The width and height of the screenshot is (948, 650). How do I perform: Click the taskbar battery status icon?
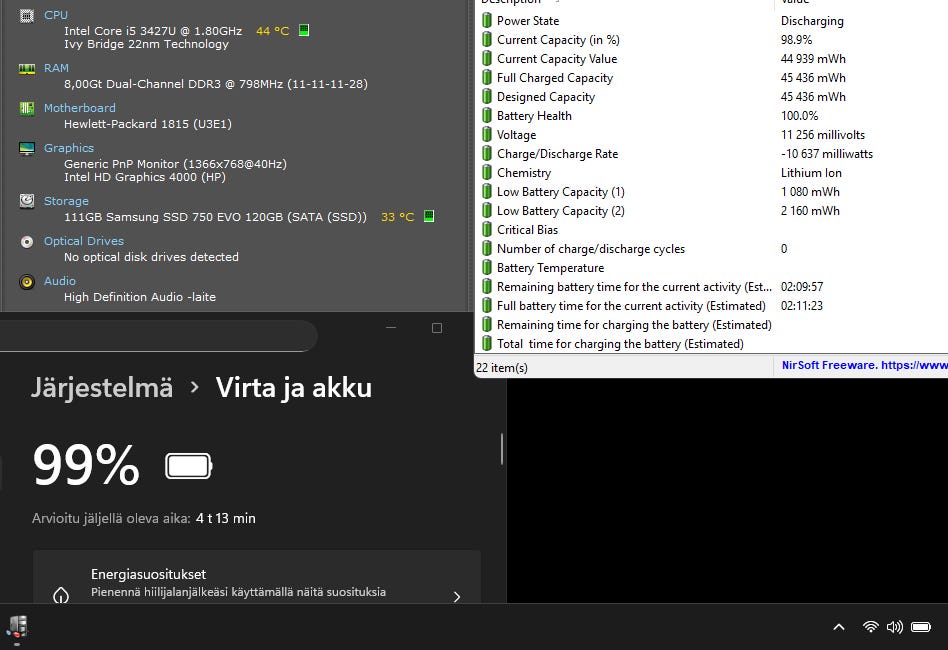pyautogui.click(x=921, y=627)
